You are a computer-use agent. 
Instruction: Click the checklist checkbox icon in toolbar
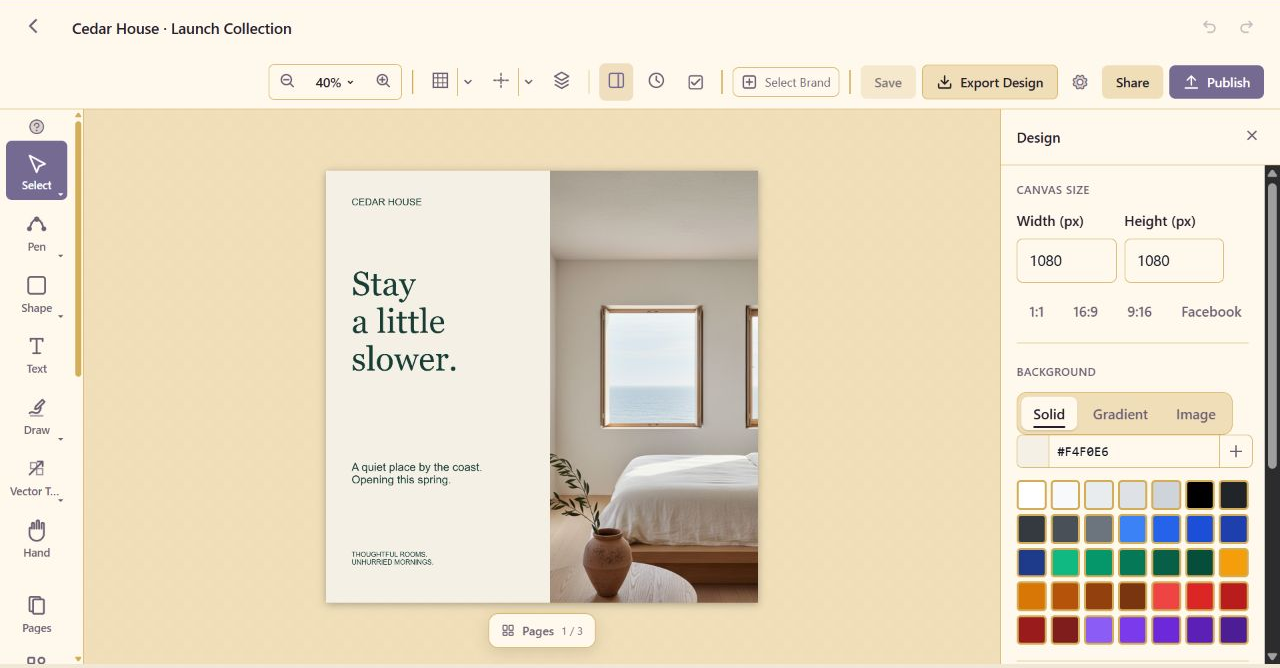696,82
